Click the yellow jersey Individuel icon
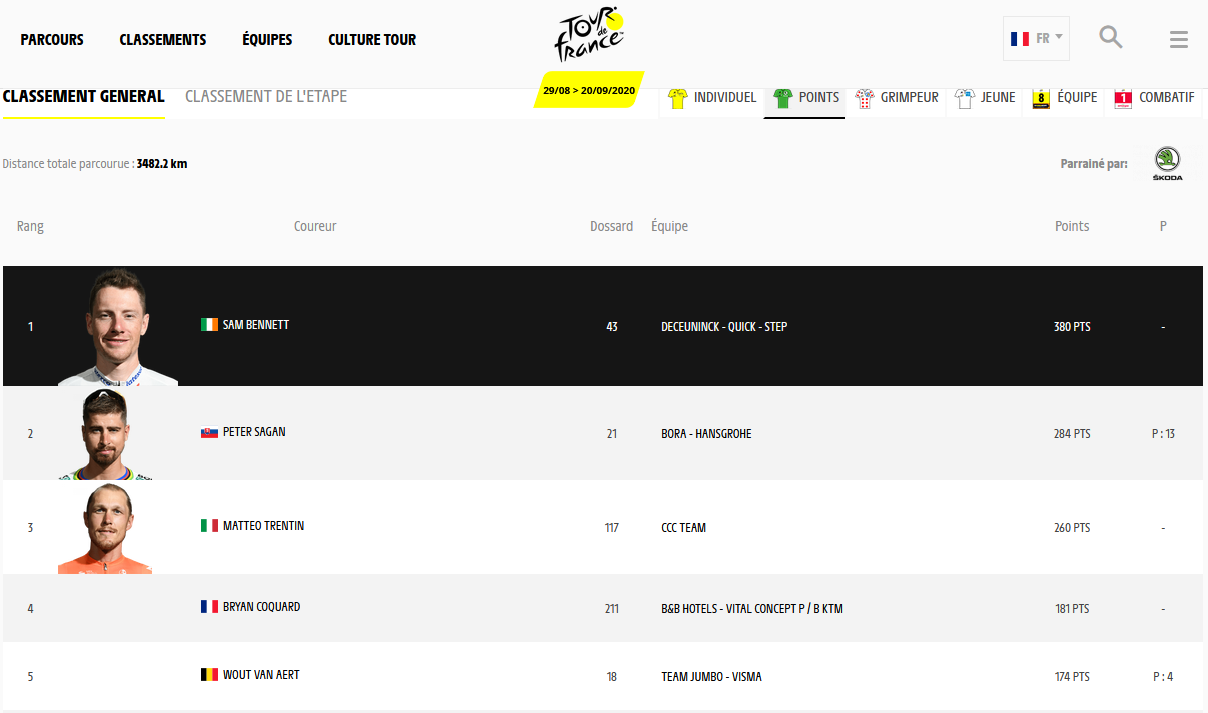Screen dimensions: 1208x713 coord(678,98)
